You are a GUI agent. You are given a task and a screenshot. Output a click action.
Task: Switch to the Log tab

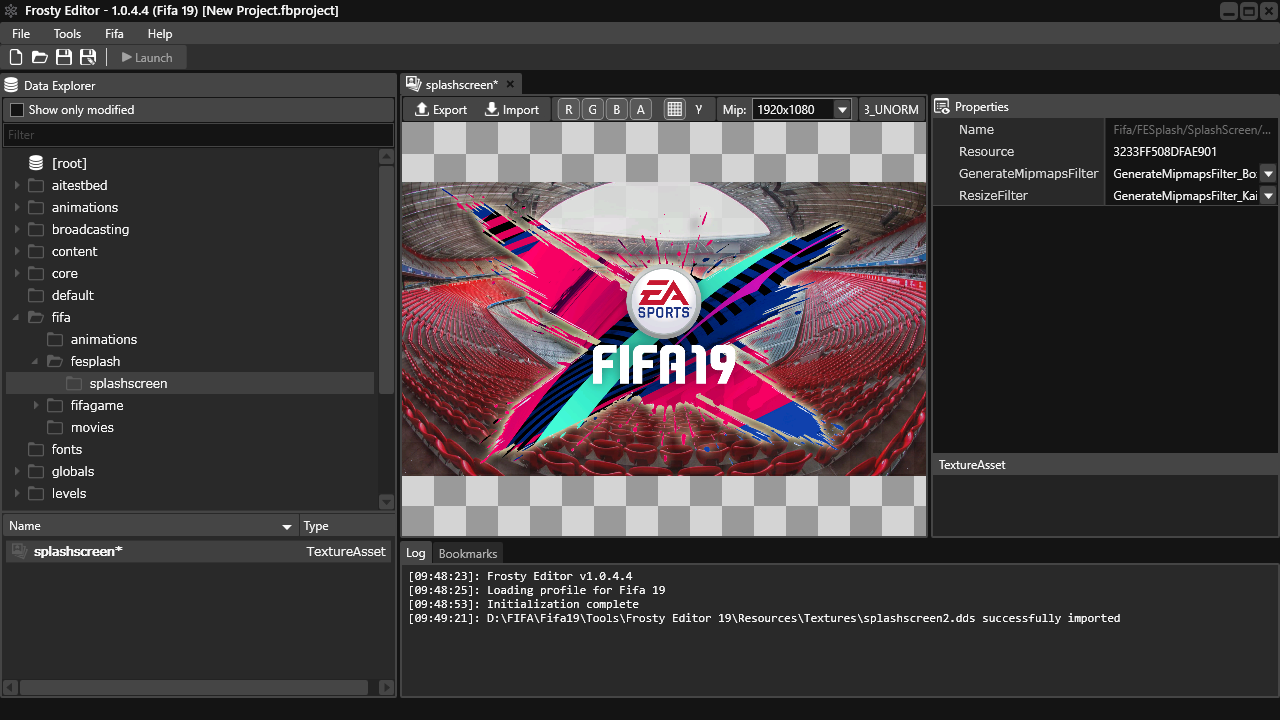415,553
